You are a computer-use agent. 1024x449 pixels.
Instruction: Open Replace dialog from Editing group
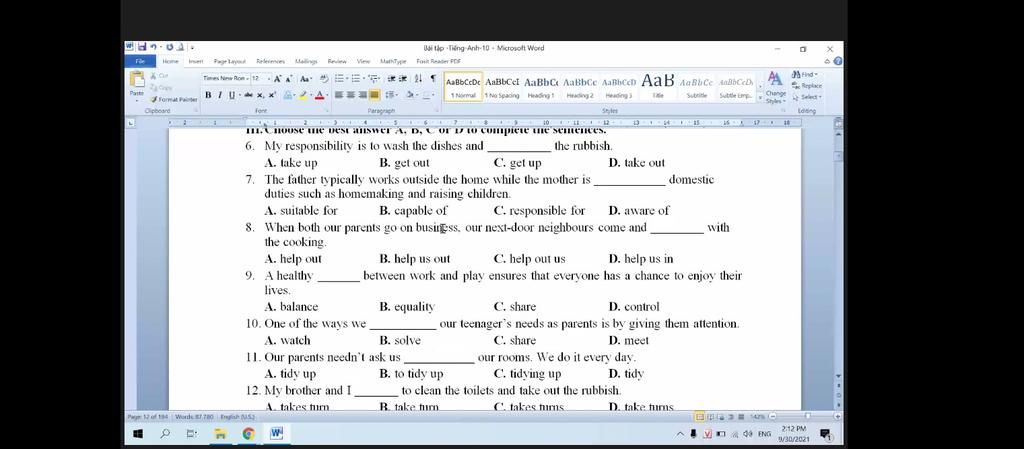pos(807,85)
